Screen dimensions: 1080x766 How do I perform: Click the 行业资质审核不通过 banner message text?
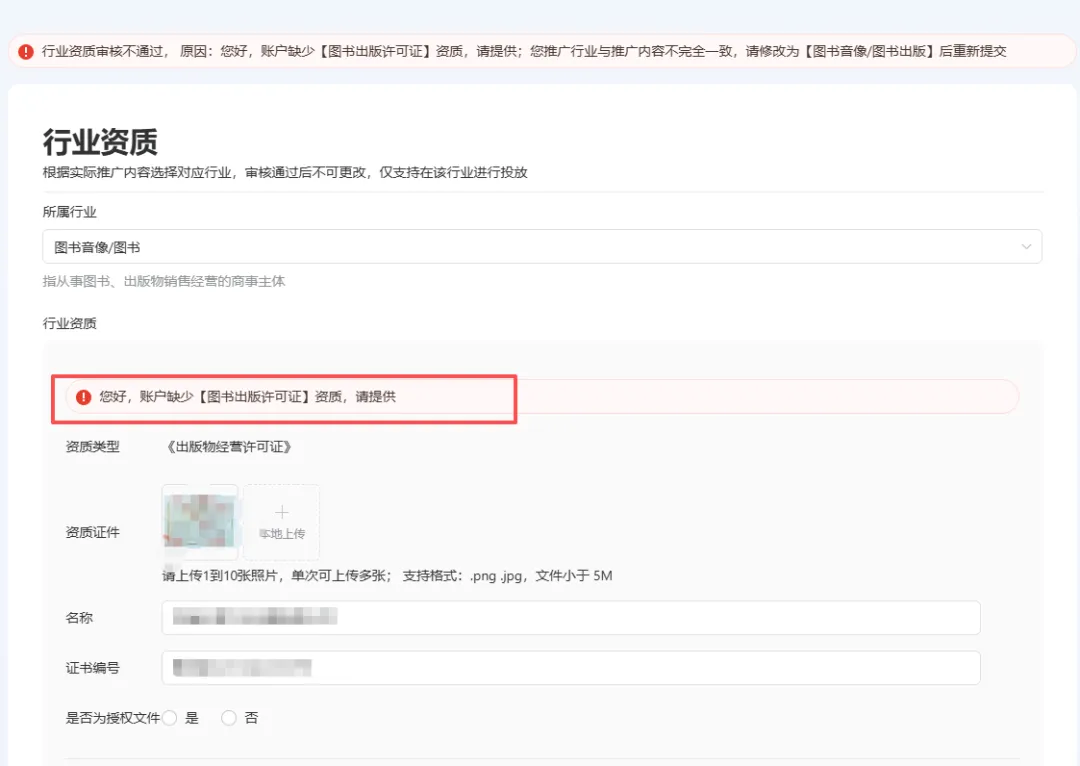(x=524, y=52)
